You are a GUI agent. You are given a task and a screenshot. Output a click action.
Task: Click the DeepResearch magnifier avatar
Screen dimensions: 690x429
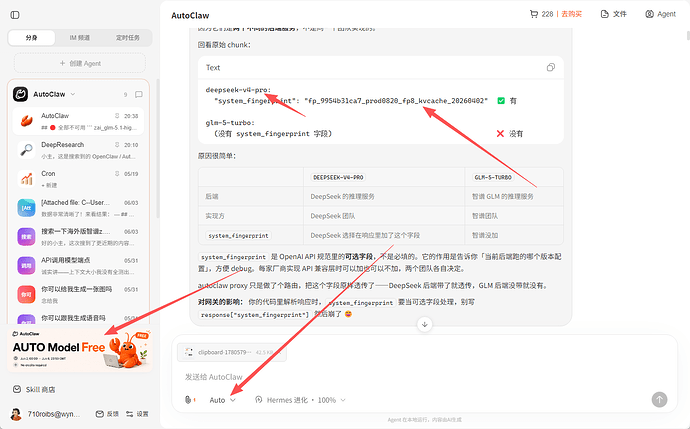[x=26, y=150]
